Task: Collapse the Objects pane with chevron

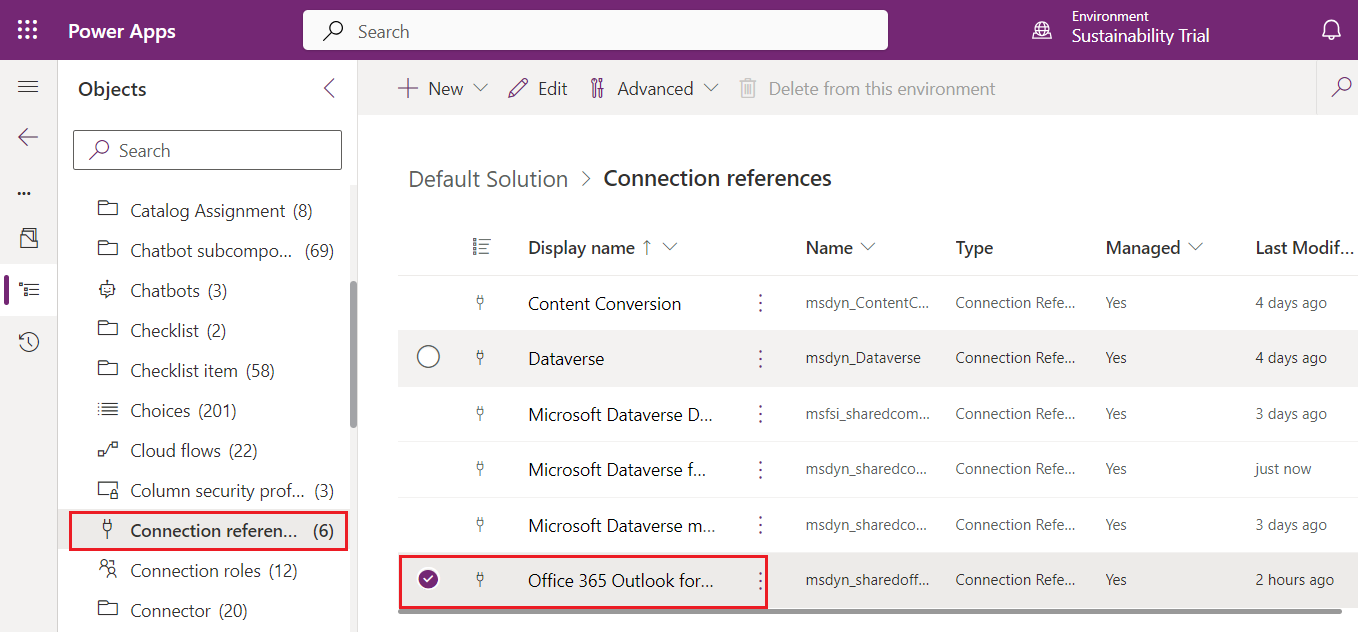Action: tap(330, 89)
